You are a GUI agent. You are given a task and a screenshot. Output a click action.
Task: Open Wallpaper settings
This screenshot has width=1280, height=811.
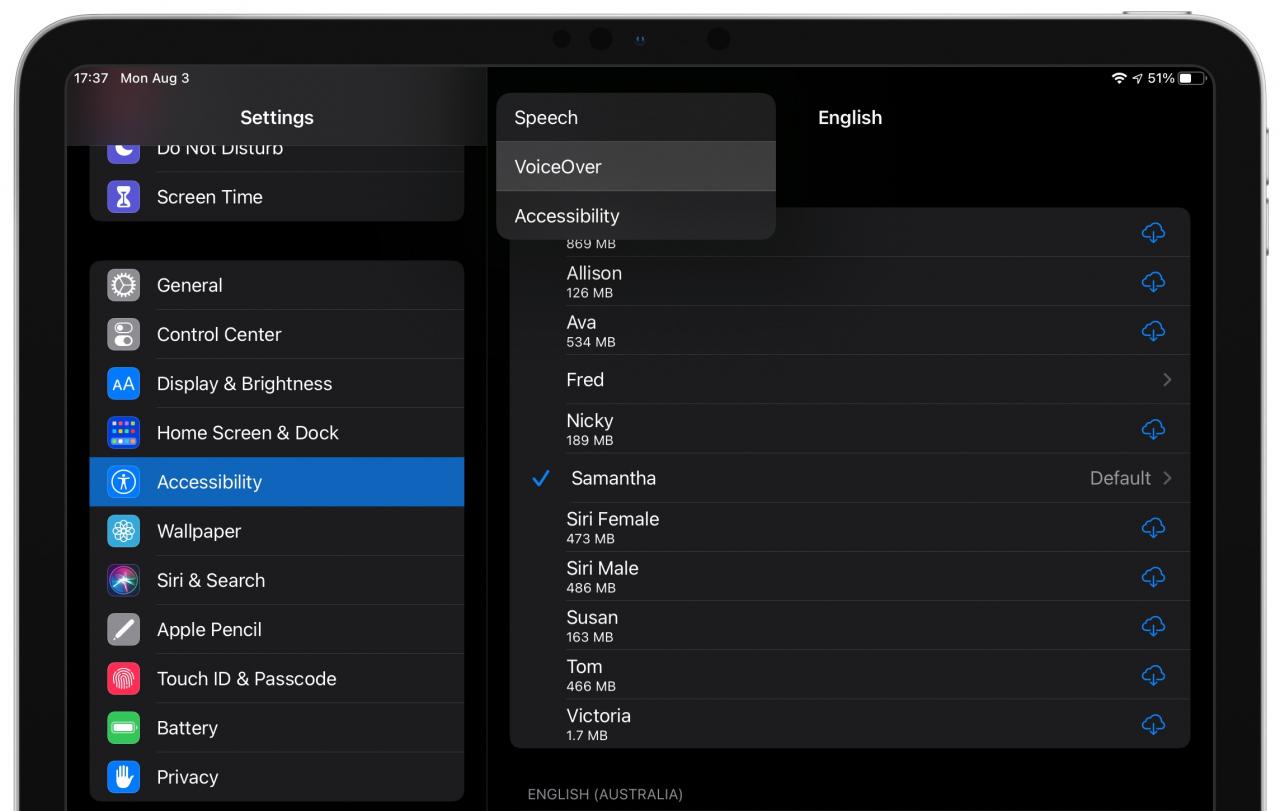pos(277,531)
